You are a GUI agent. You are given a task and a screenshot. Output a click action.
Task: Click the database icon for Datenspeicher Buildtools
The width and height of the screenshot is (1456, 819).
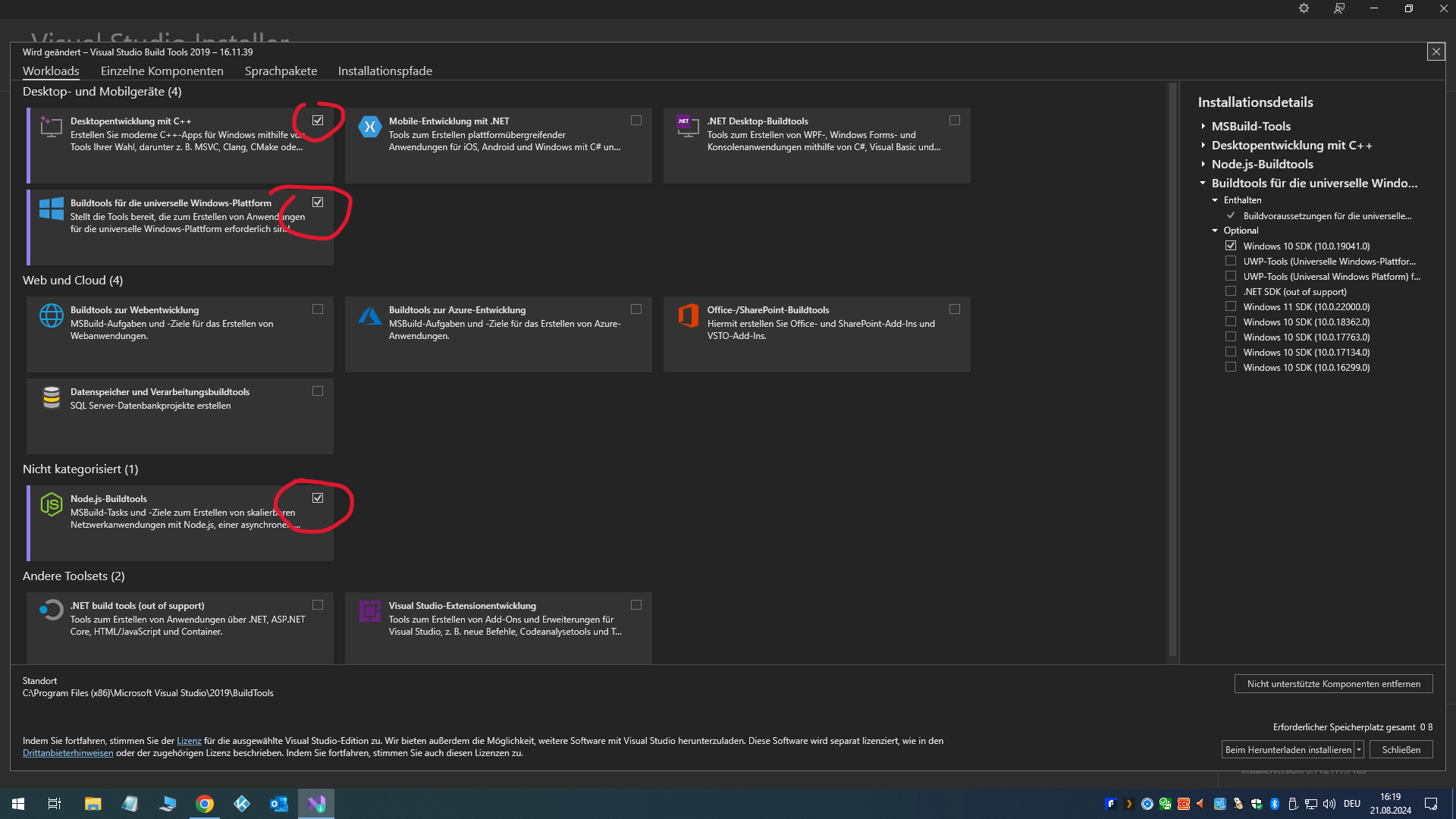pos(51,397)
